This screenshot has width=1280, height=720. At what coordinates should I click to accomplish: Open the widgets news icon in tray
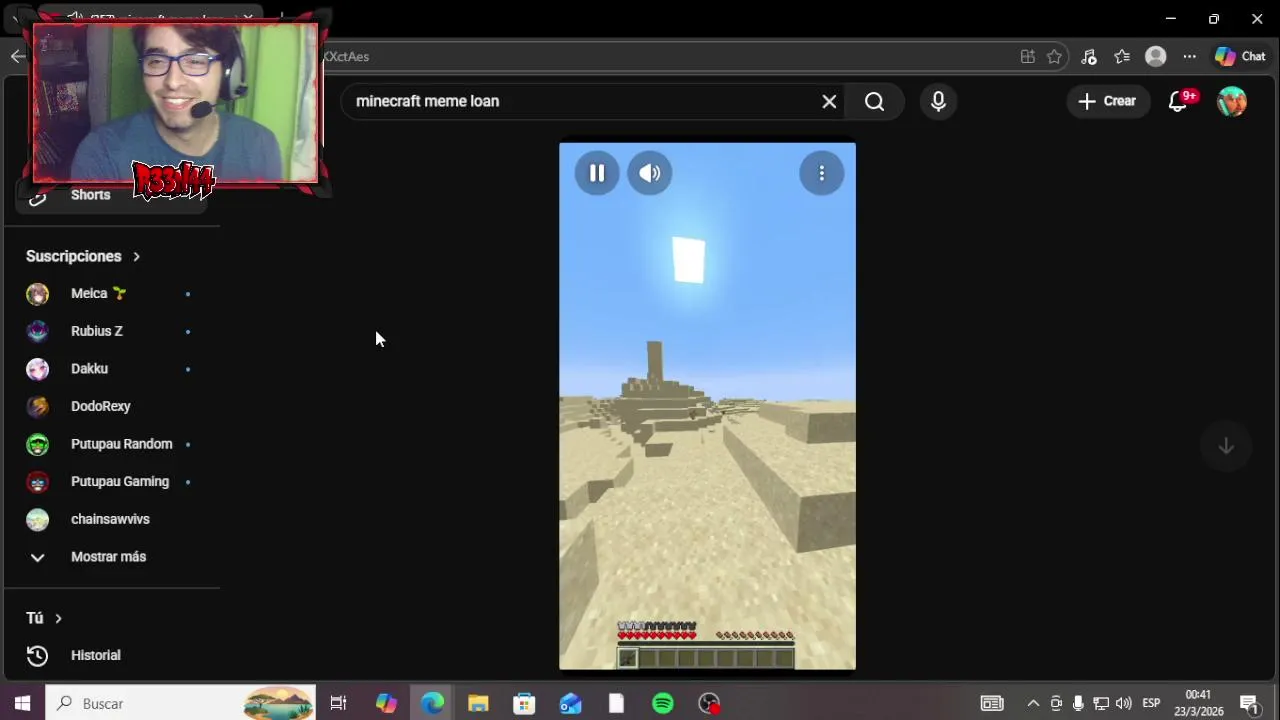click(992, 703)
